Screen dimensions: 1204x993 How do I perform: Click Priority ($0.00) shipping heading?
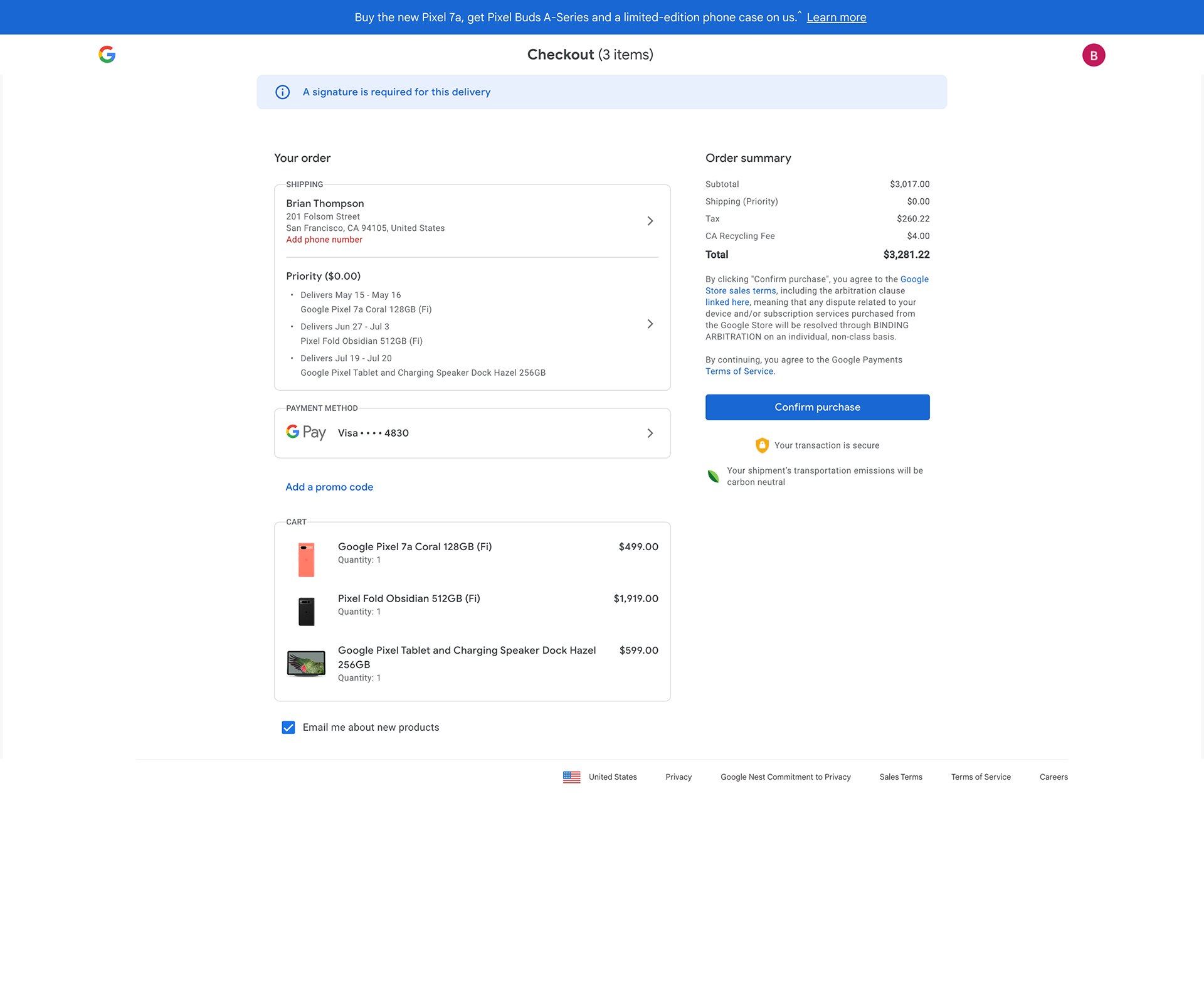pyautogui.click(x=324, y=277)
